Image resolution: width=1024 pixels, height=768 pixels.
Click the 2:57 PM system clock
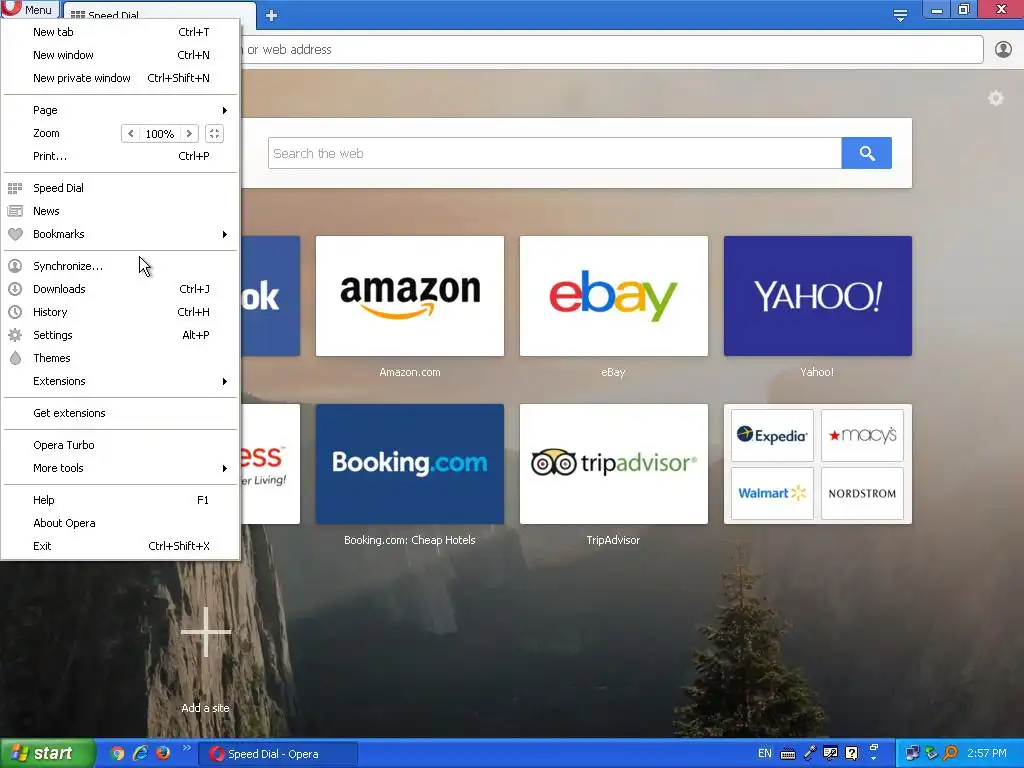[x=987, y=753]
